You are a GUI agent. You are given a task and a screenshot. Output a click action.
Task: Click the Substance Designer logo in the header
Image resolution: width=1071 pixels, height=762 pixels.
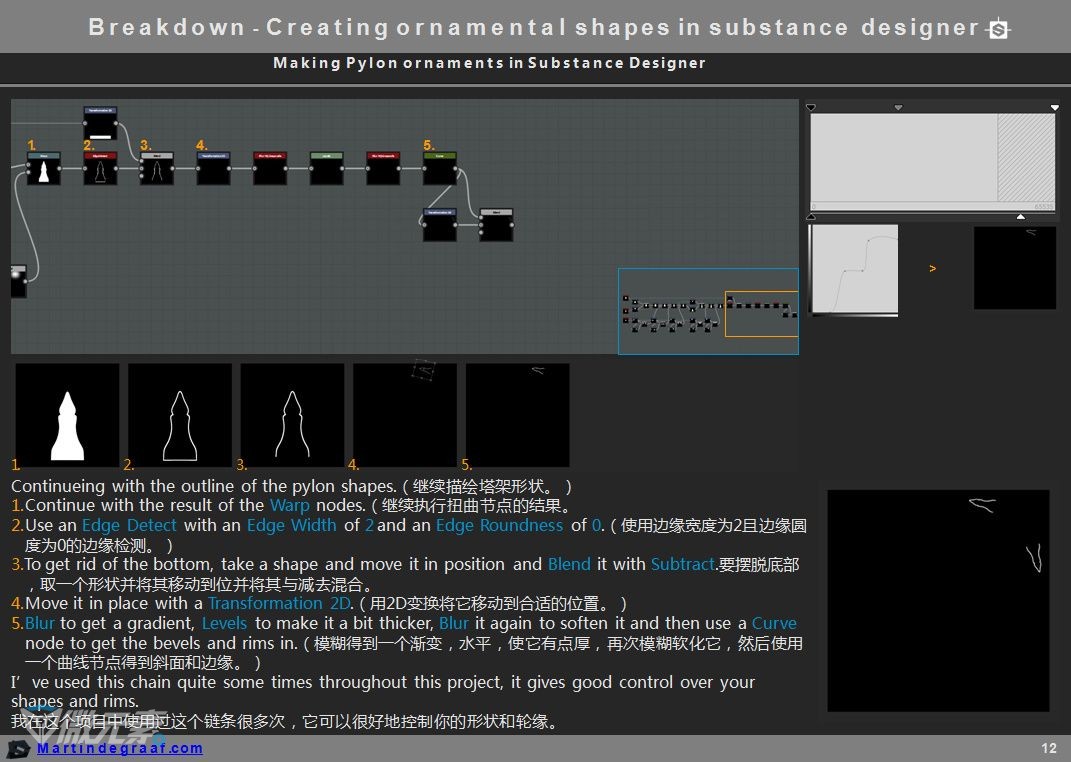pos(999,29)
